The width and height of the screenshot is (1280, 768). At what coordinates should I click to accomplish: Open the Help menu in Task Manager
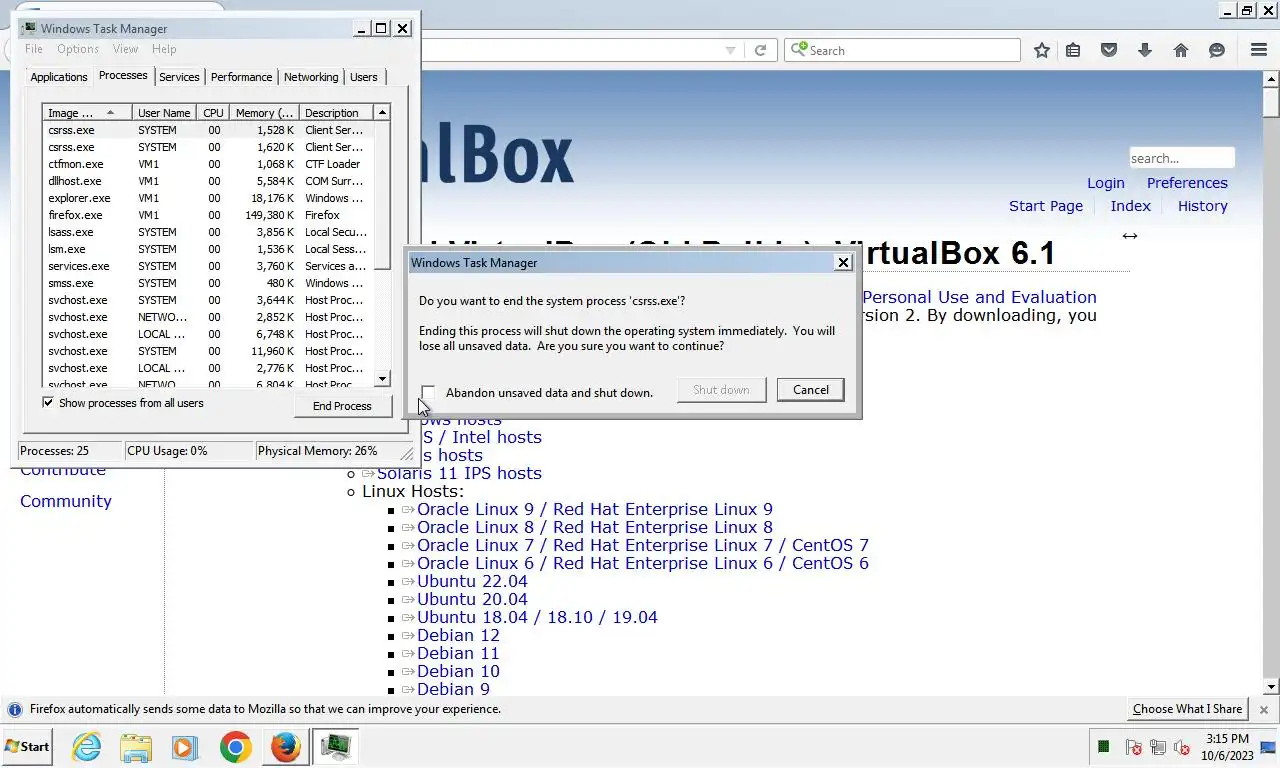tap(164, 49)
